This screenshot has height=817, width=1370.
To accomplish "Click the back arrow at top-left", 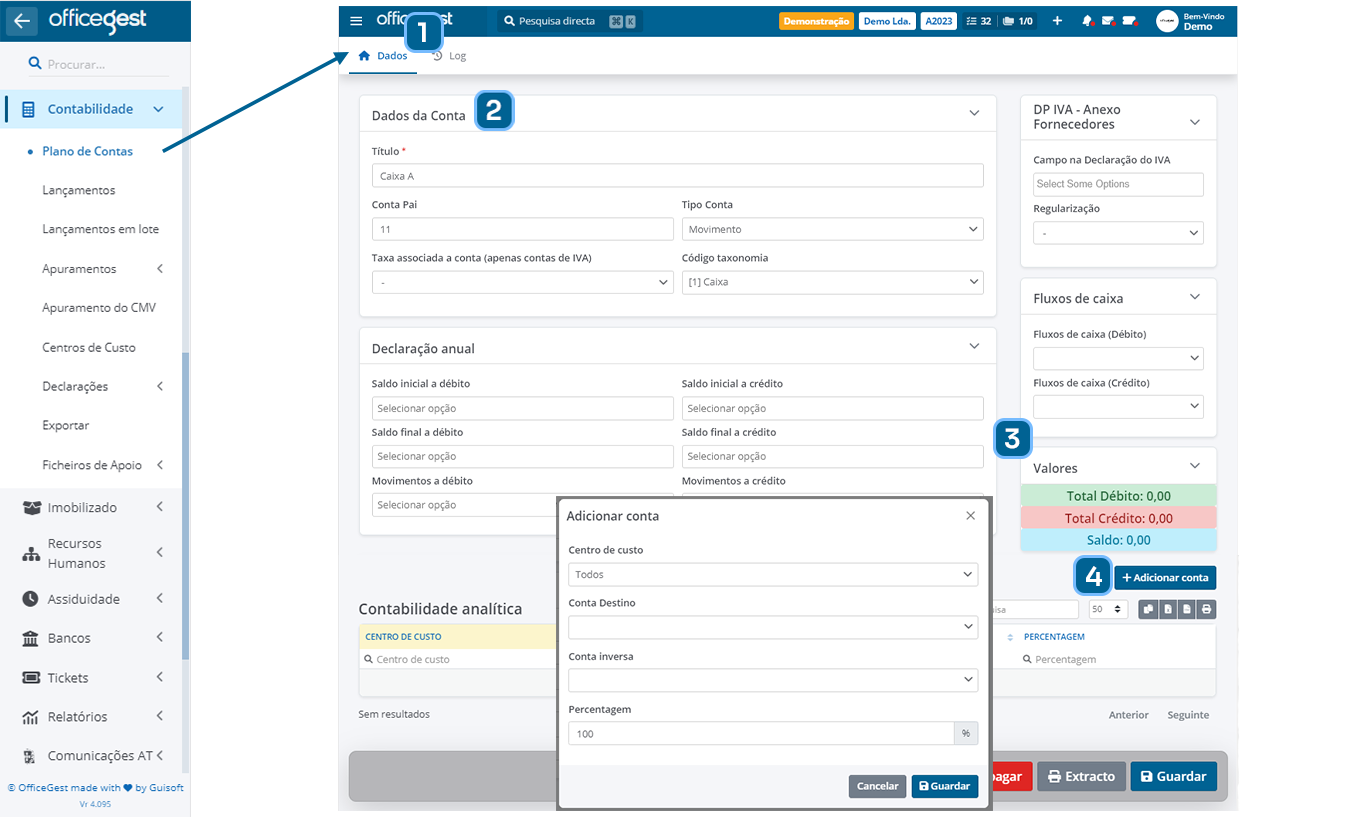I will tap(21, 21).
